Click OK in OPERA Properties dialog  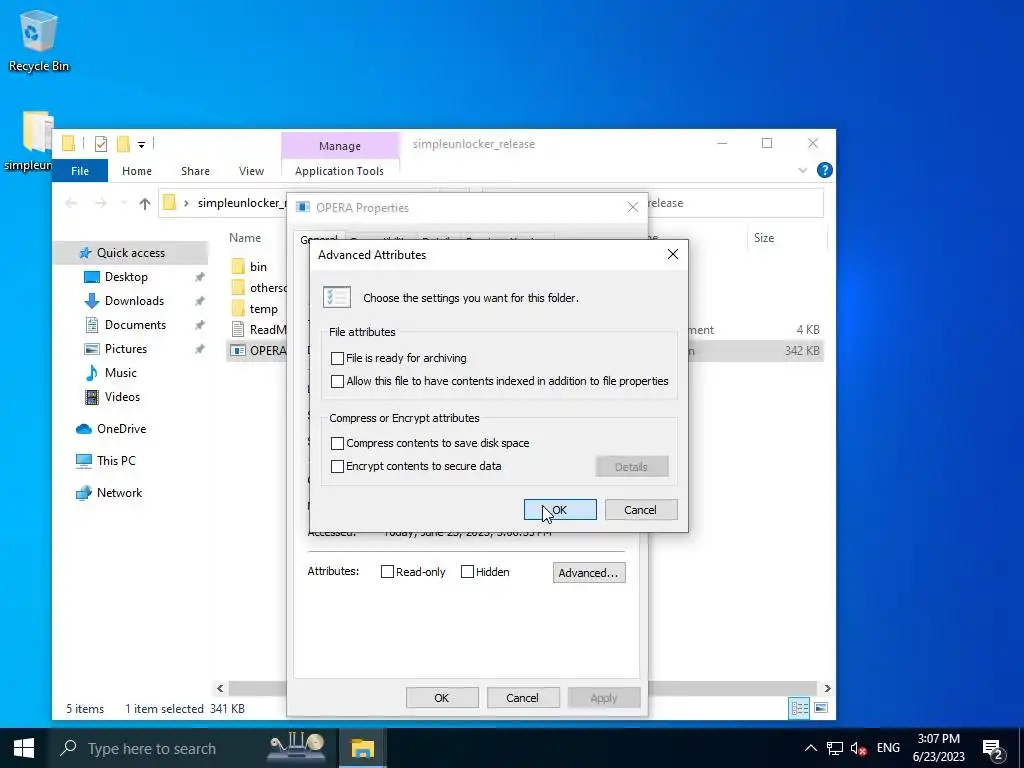coord(441,698)
